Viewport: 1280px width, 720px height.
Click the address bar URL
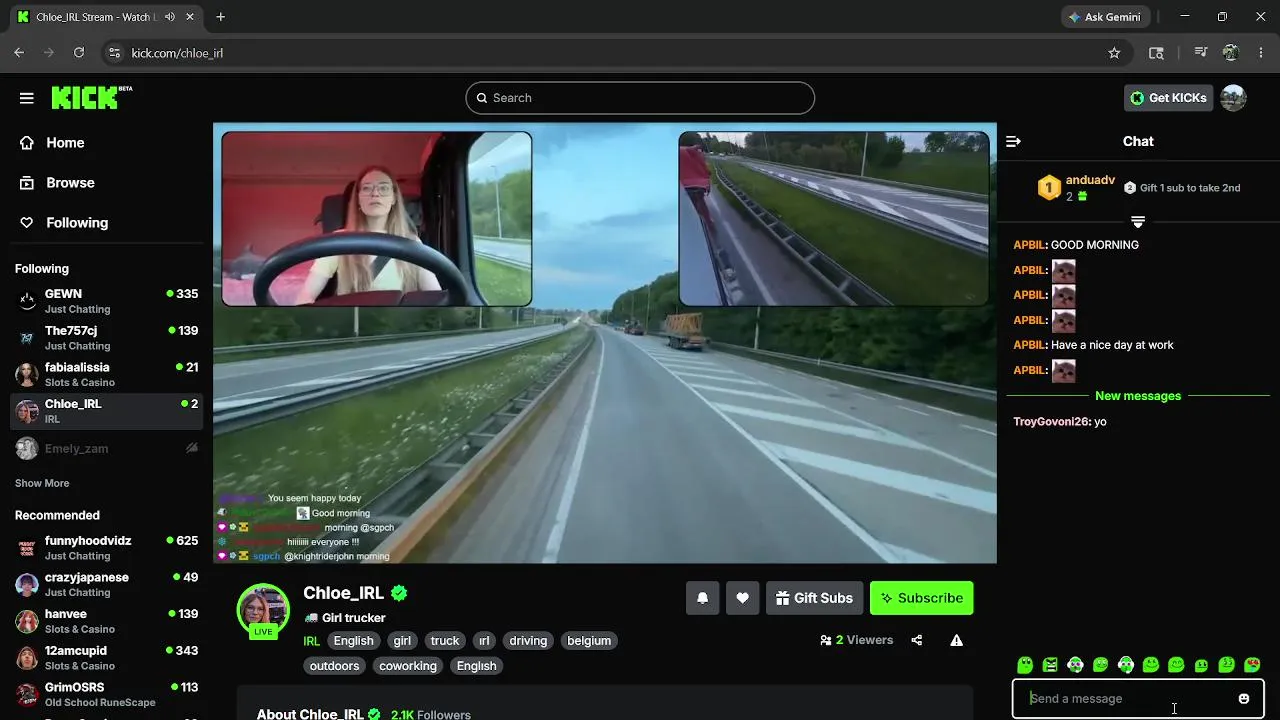pyautogui.click(x=177, y=53)
